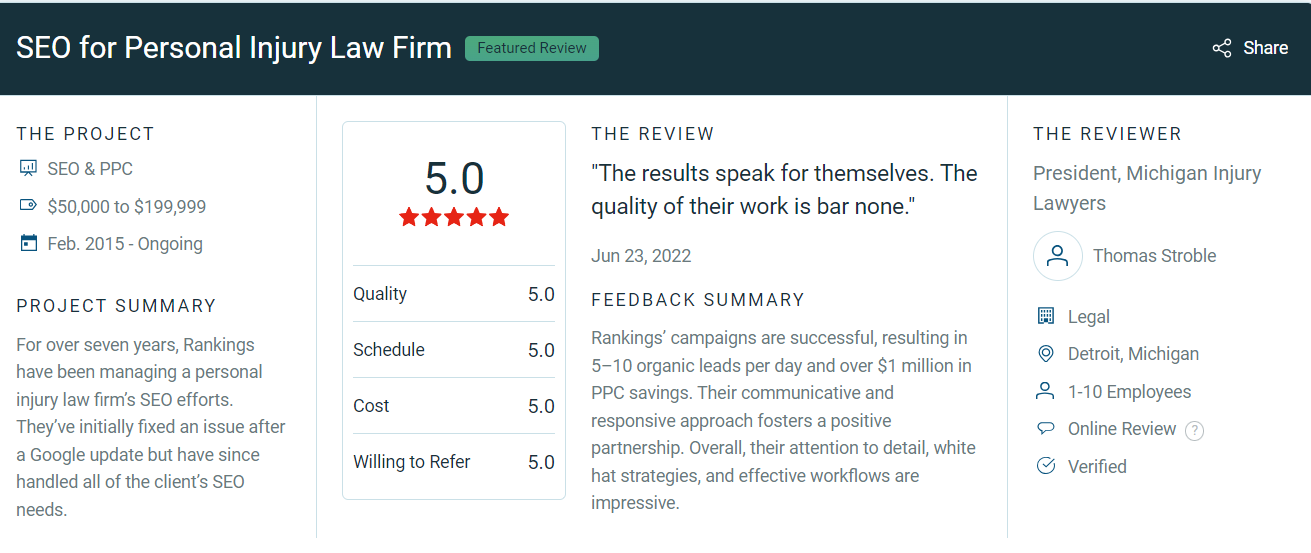Click the Share network icon
This screenshot has height=553, width=1311.
coord(1221,48)
